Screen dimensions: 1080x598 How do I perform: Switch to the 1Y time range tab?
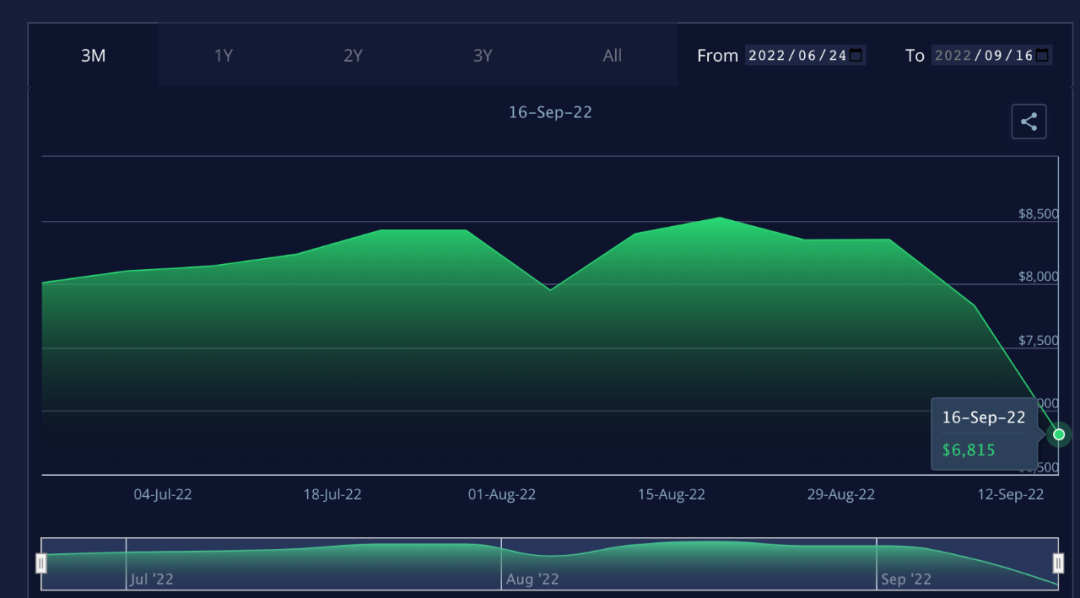click(x=223, y=56)
